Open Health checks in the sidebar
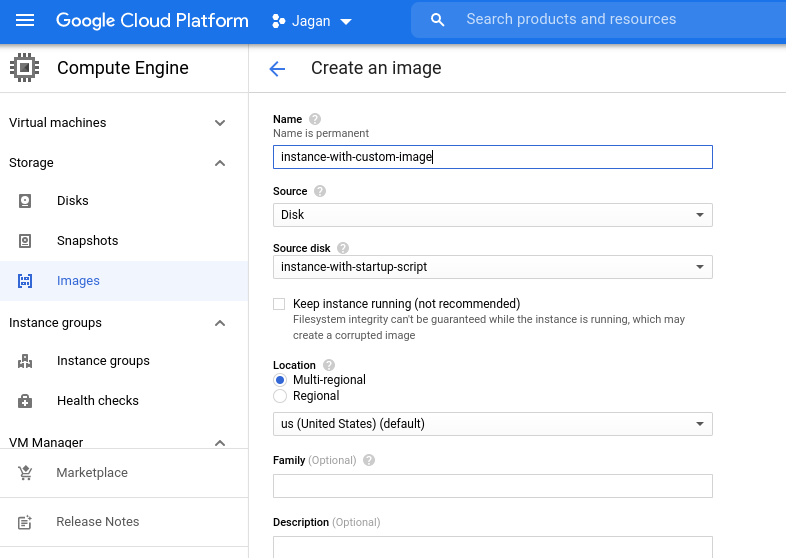The image size is (786, 558). point(124,401)
